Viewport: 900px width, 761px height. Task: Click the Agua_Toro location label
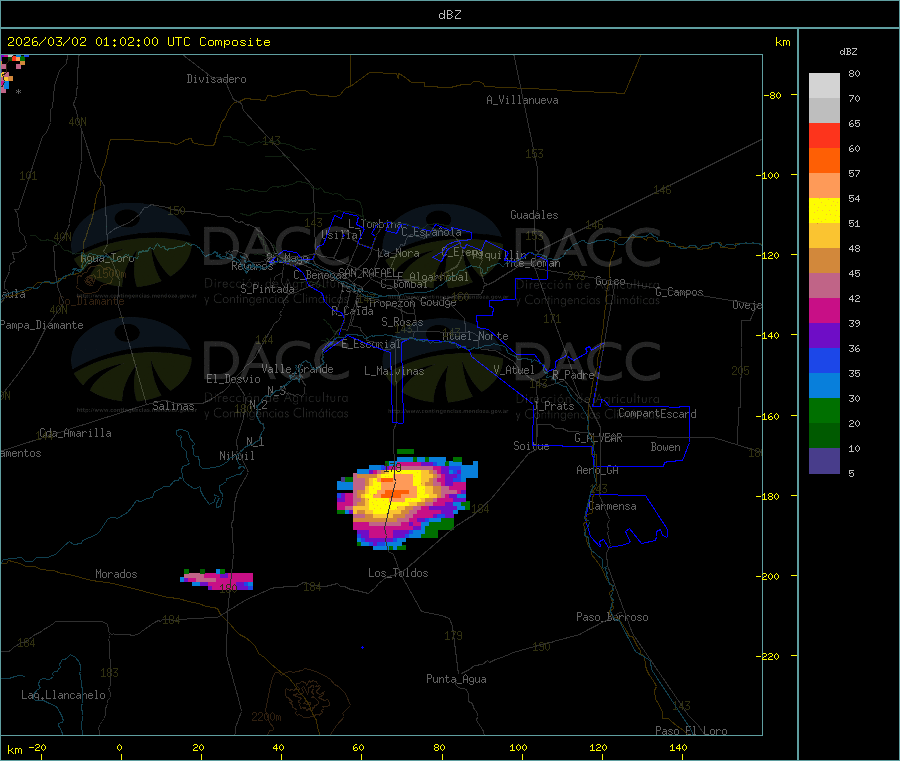pyautogui.click(x=107, y=258)
